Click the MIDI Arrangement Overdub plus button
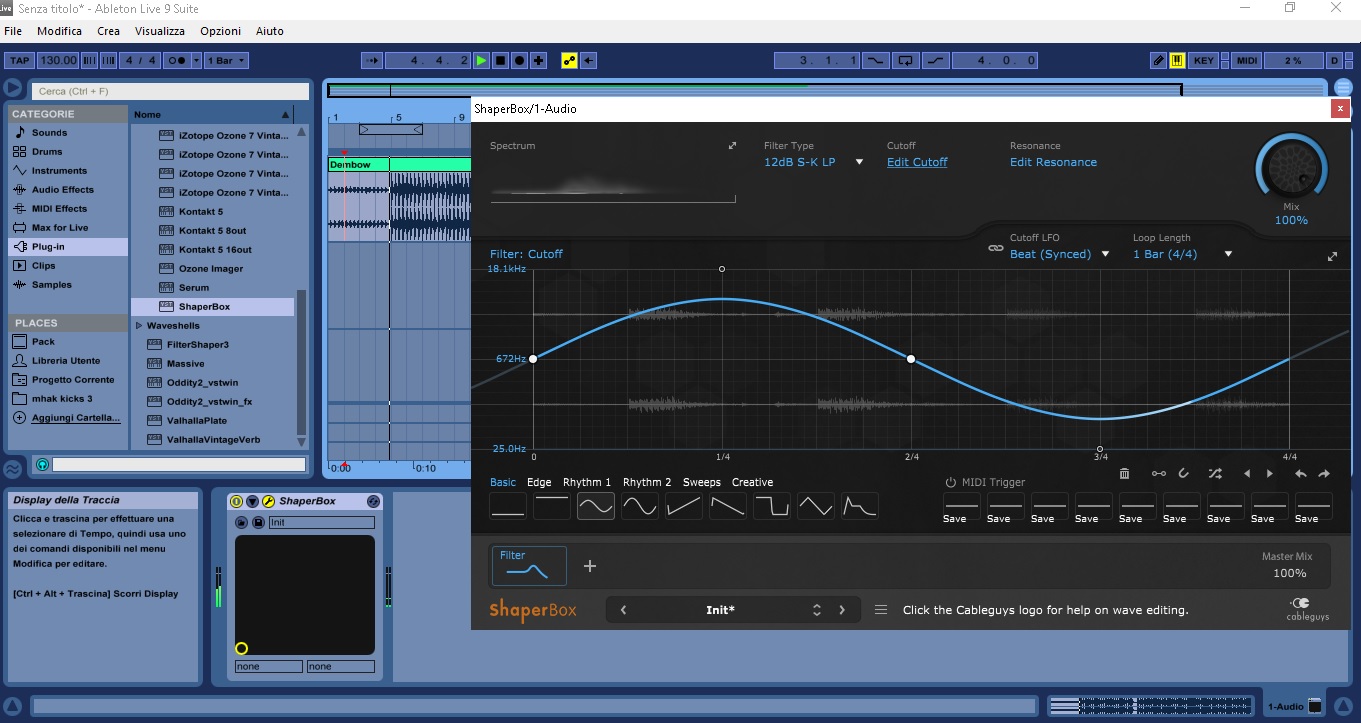1361x723 pixels. coord(539,61)
